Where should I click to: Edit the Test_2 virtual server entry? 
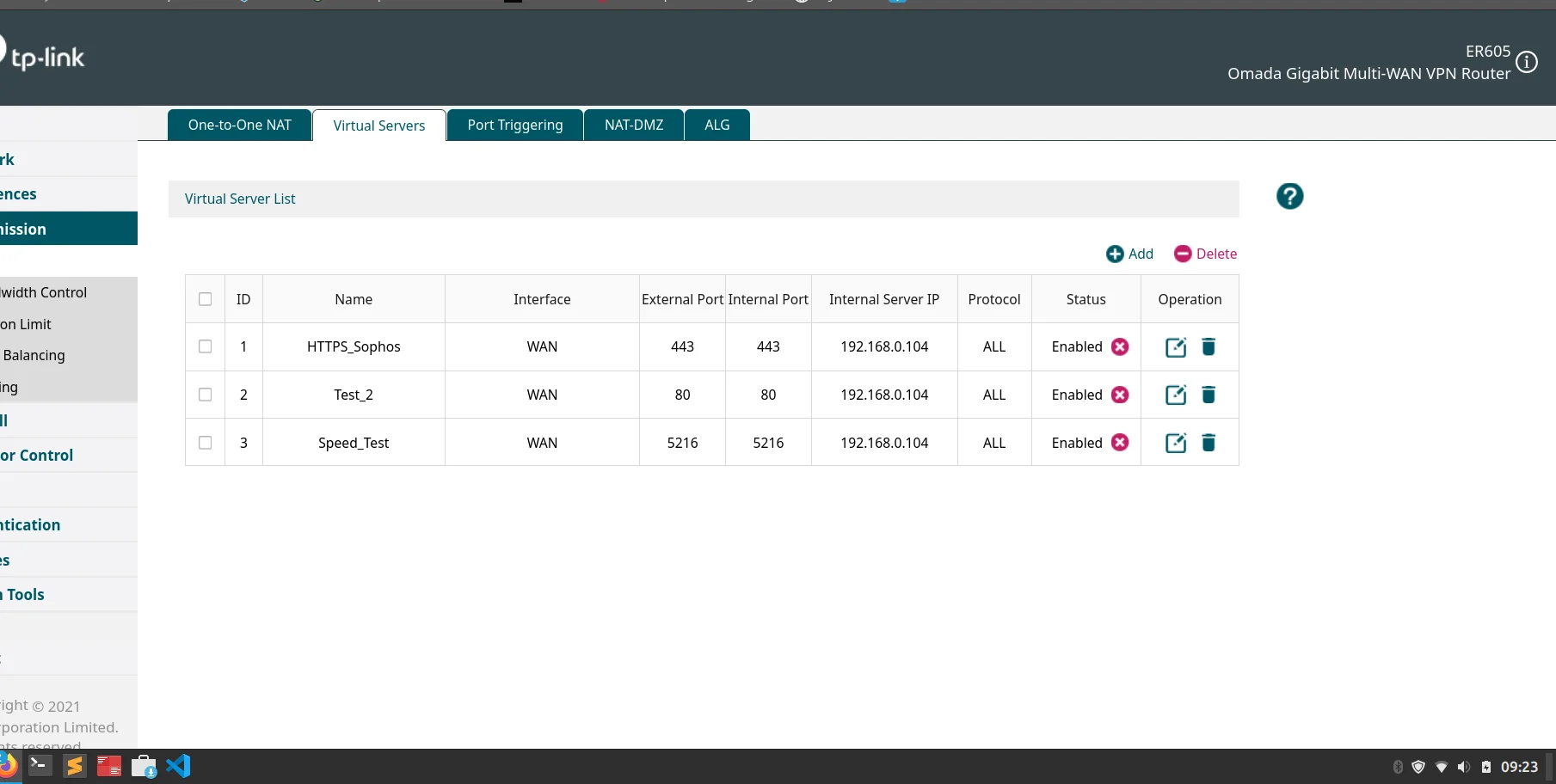1176,395
